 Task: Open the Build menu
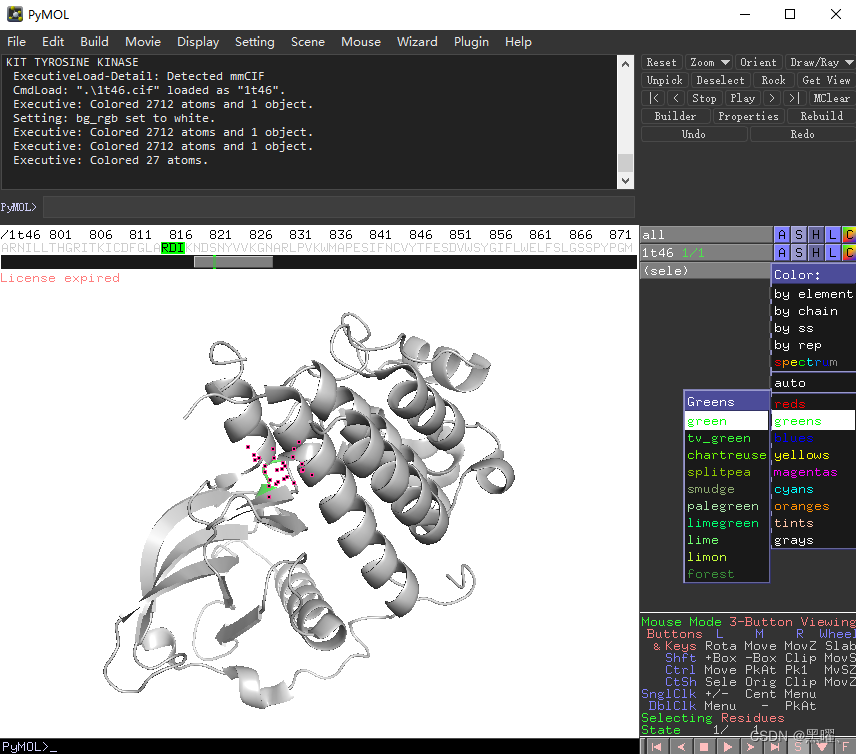(x=94, y=41)
